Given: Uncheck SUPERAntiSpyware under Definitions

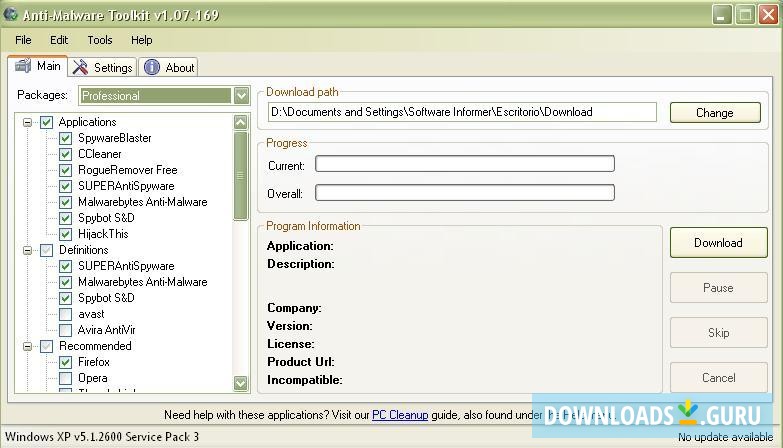Looking at the screenshot, I should coord(65,266).
